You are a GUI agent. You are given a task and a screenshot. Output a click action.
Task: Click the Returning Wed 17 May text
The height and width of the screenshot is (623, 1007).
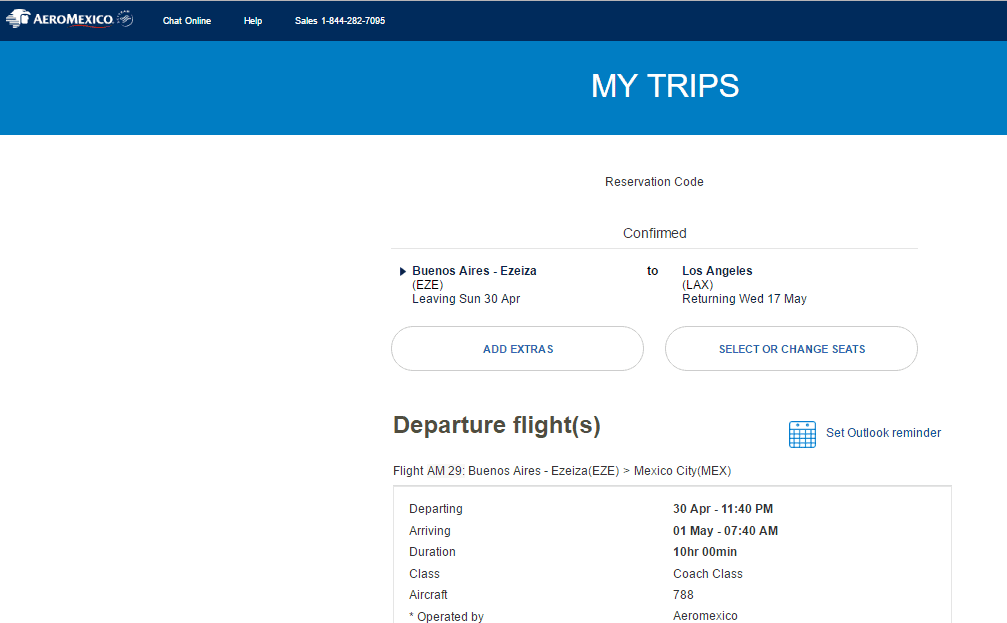click(744, 299)
